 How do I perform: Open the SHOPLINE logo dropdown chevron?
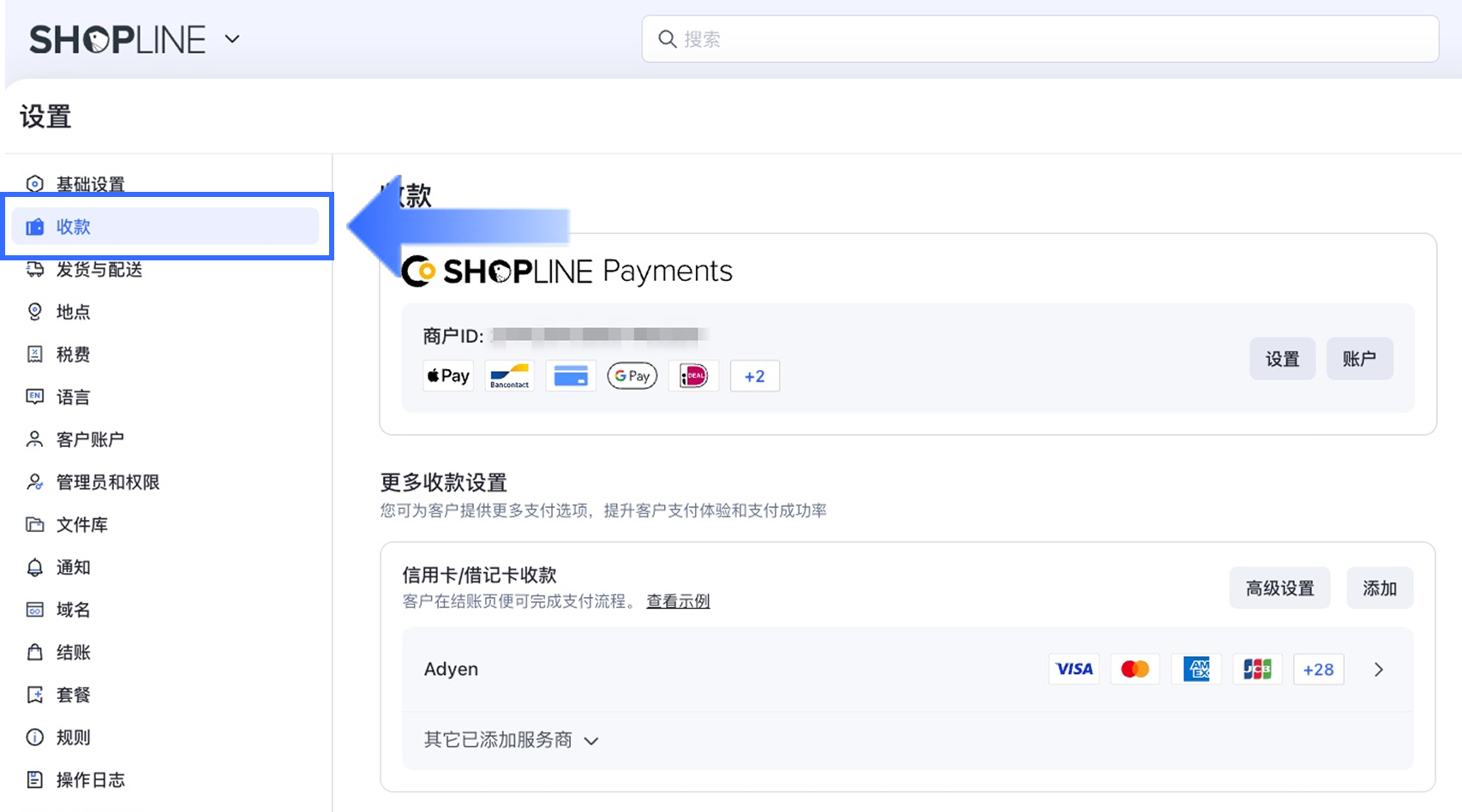pos(232,39)
